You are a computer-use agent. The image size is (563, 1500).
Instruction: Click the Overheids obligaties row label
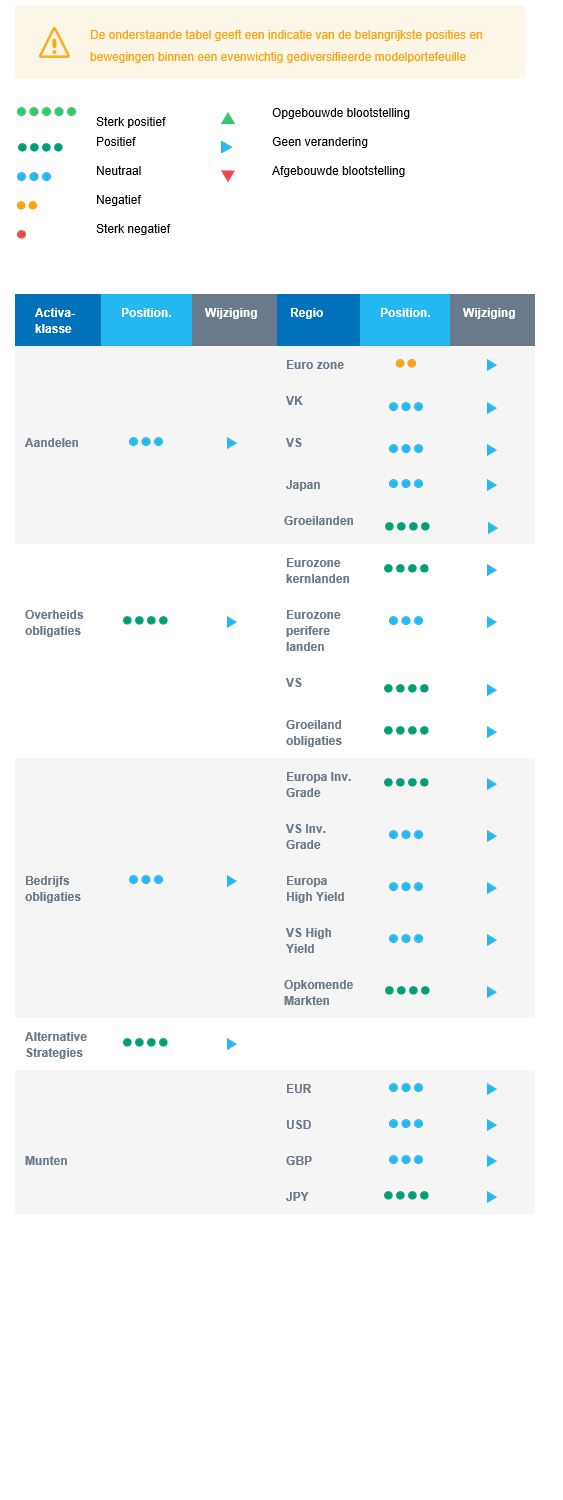[54, 623]
